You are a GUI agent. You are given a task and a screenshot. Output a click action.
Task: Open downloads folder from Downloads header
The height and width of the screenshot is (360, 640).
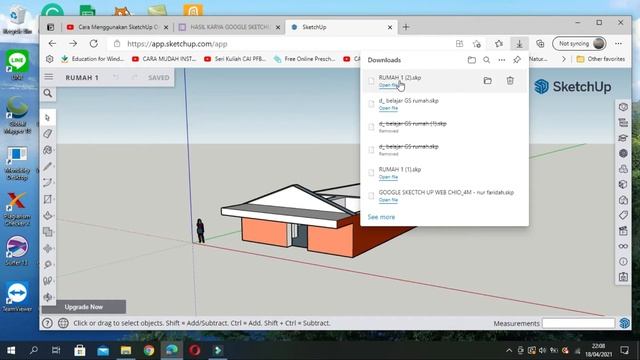(x=471, y=60)
